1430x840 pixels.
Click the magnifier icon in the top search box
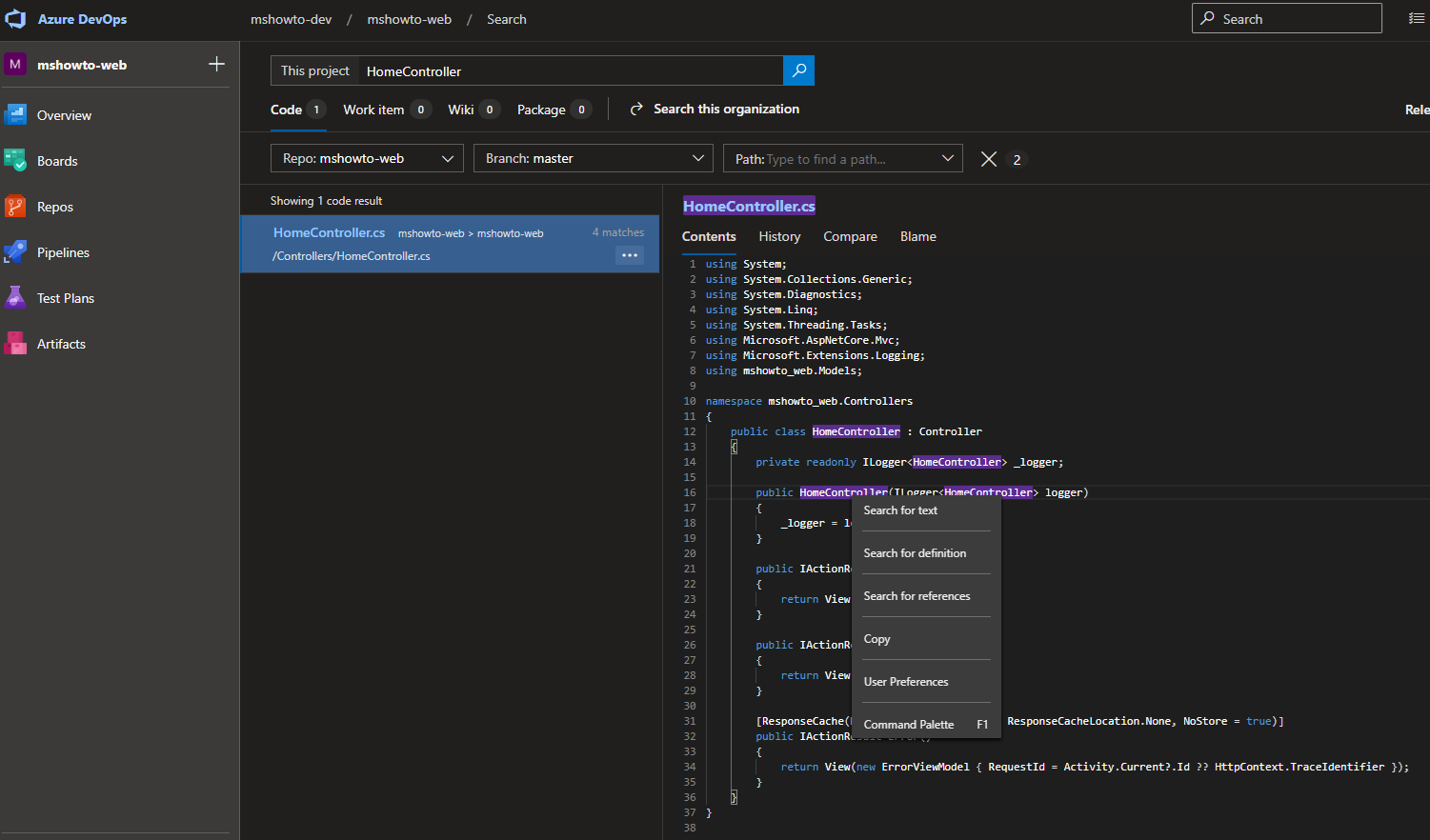click(x=1207, y=18)
